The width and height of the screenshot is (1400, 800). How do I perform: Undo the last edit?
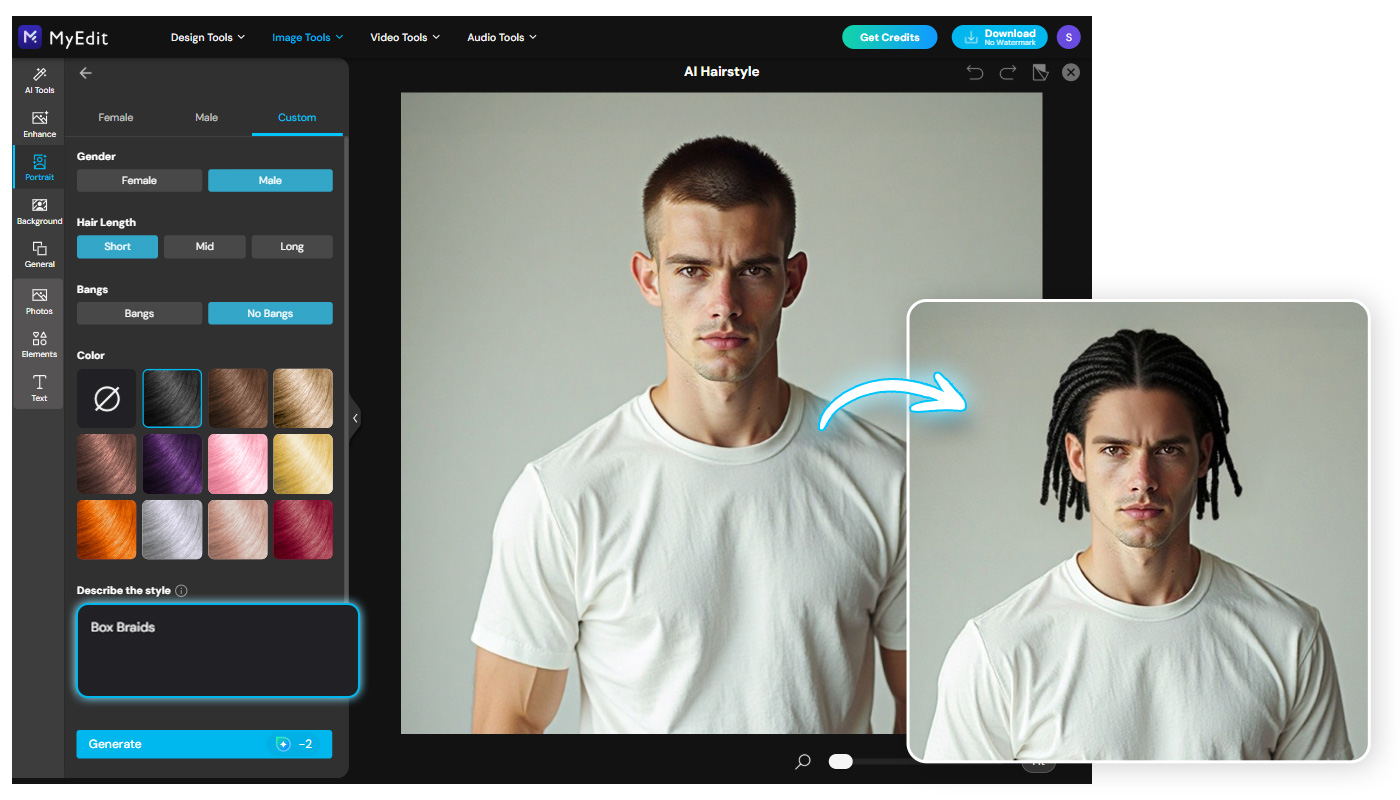tap(975, 72)
